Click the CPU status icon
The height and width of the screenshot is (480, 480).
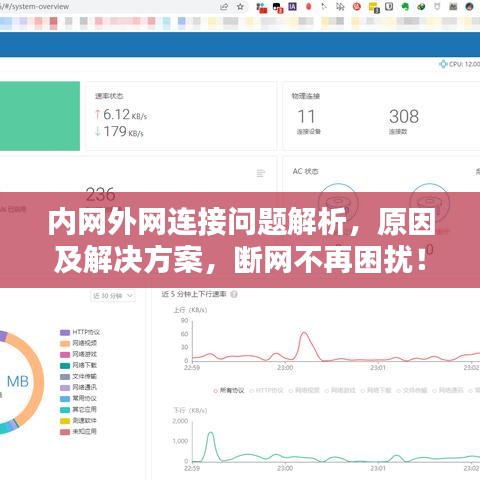[x=443, y=64]
